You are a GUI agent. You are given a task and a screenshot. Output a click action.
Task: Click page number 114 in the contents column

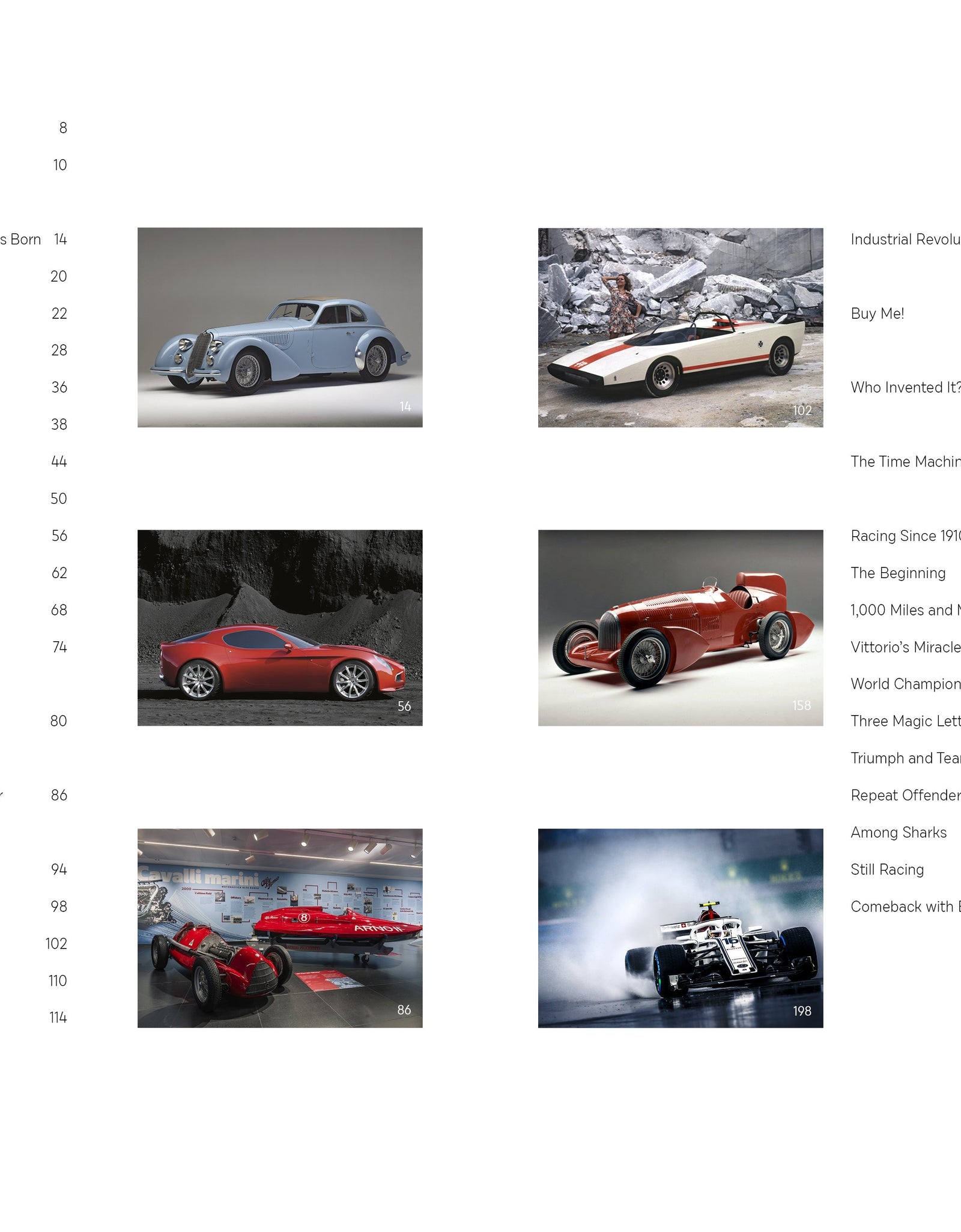[x=58, y=1018]
